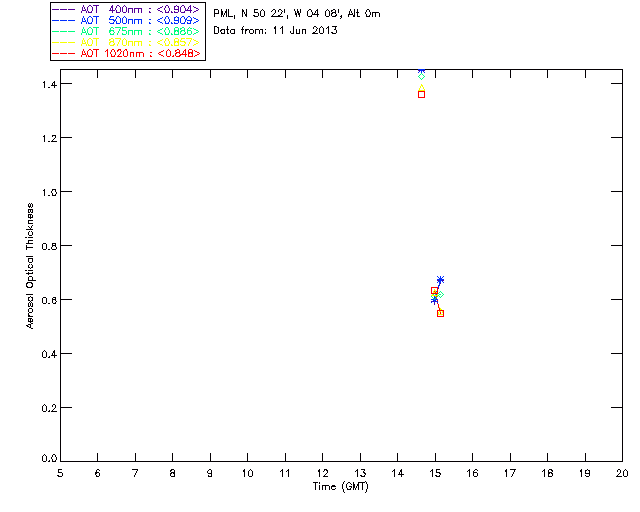Click the time axis tick label 8

pos(173,473)
